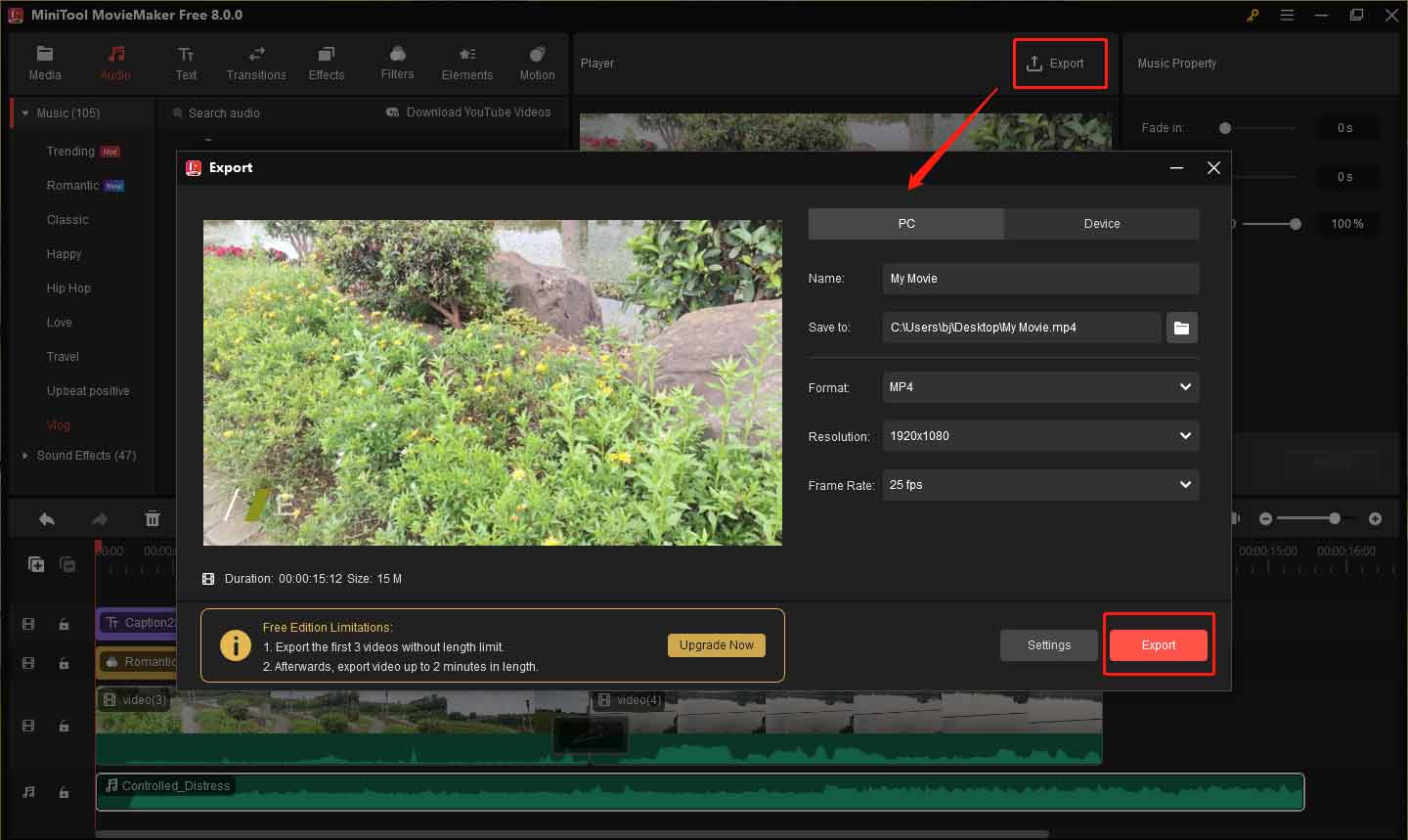Open the Transitions tab
This screenshot has width=1408, height=840.
[256, 64]
